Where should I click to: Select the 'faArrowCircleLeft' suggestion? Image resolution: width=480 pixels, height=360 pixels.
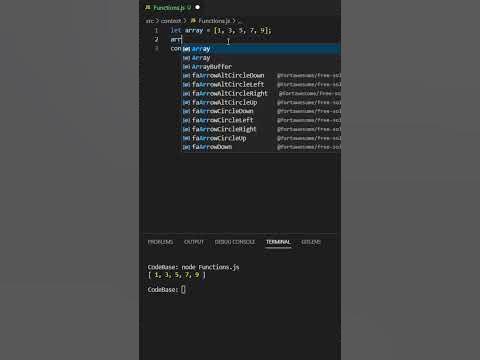pos(261,120)
